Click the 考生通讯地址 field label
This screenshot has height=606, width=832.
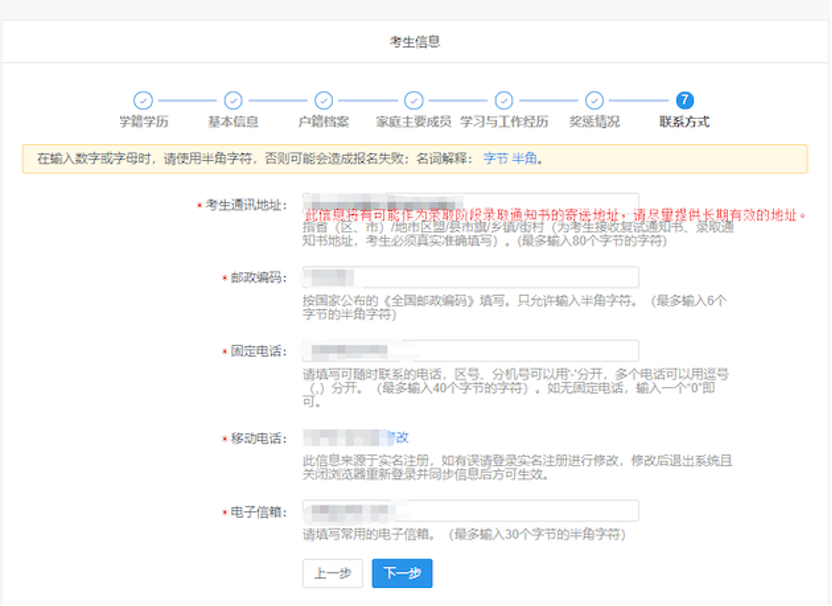coord(247,205)
